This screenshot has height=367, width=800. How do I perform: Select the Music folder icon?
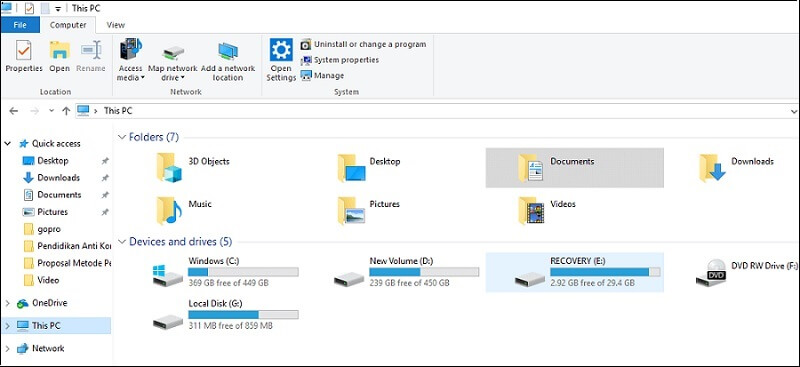169,210
